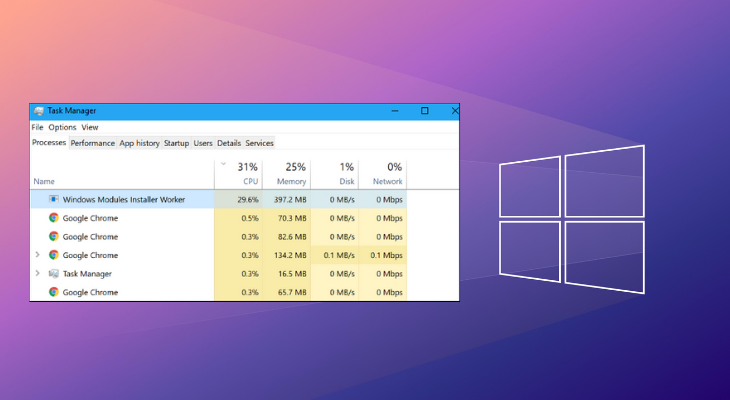Open the Users tab

coord(203,143)
